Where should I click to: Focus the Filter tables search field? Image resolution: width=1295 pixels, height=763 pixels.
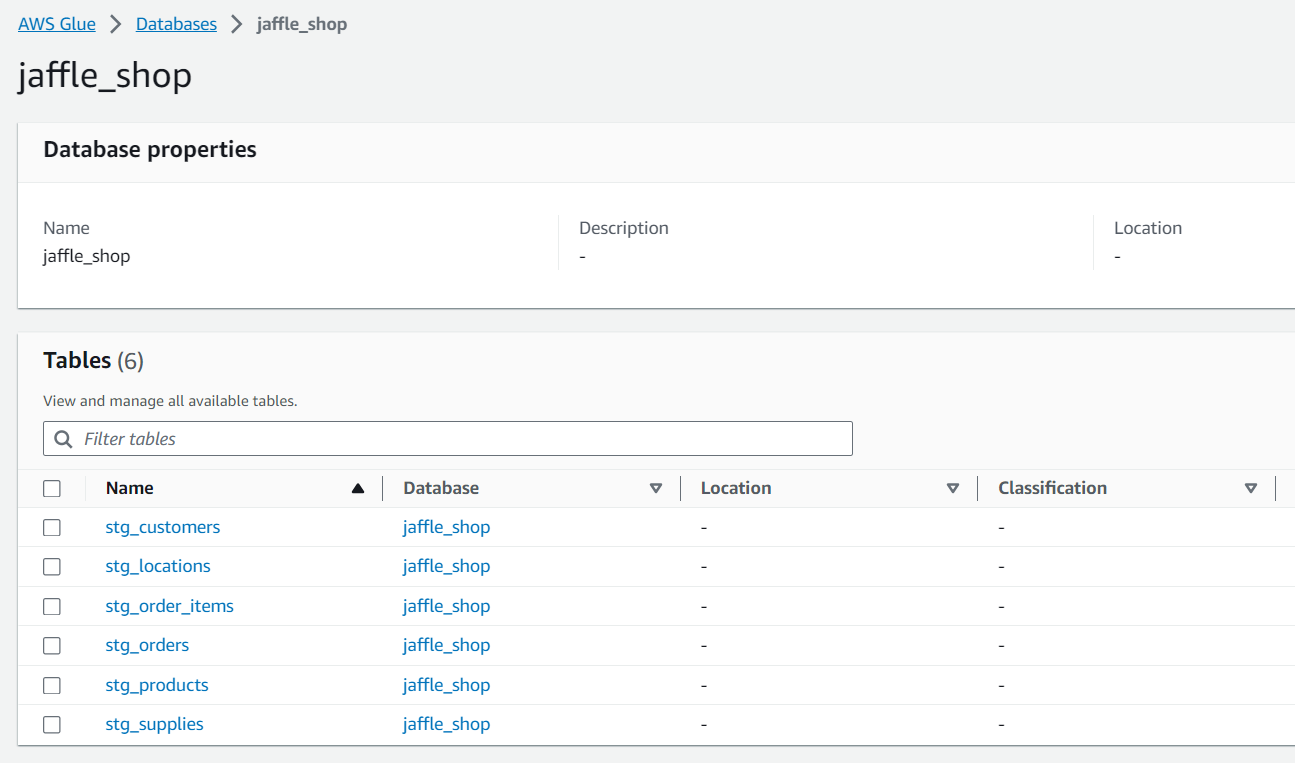460,439
